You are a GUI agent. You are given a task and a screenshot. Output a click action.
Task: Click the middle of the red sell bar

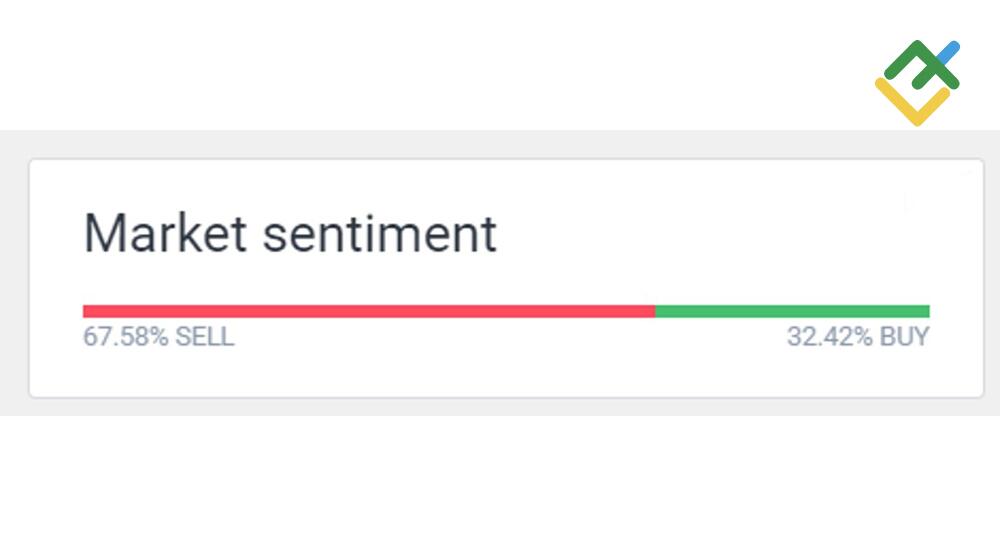click(x=369, y=311)
